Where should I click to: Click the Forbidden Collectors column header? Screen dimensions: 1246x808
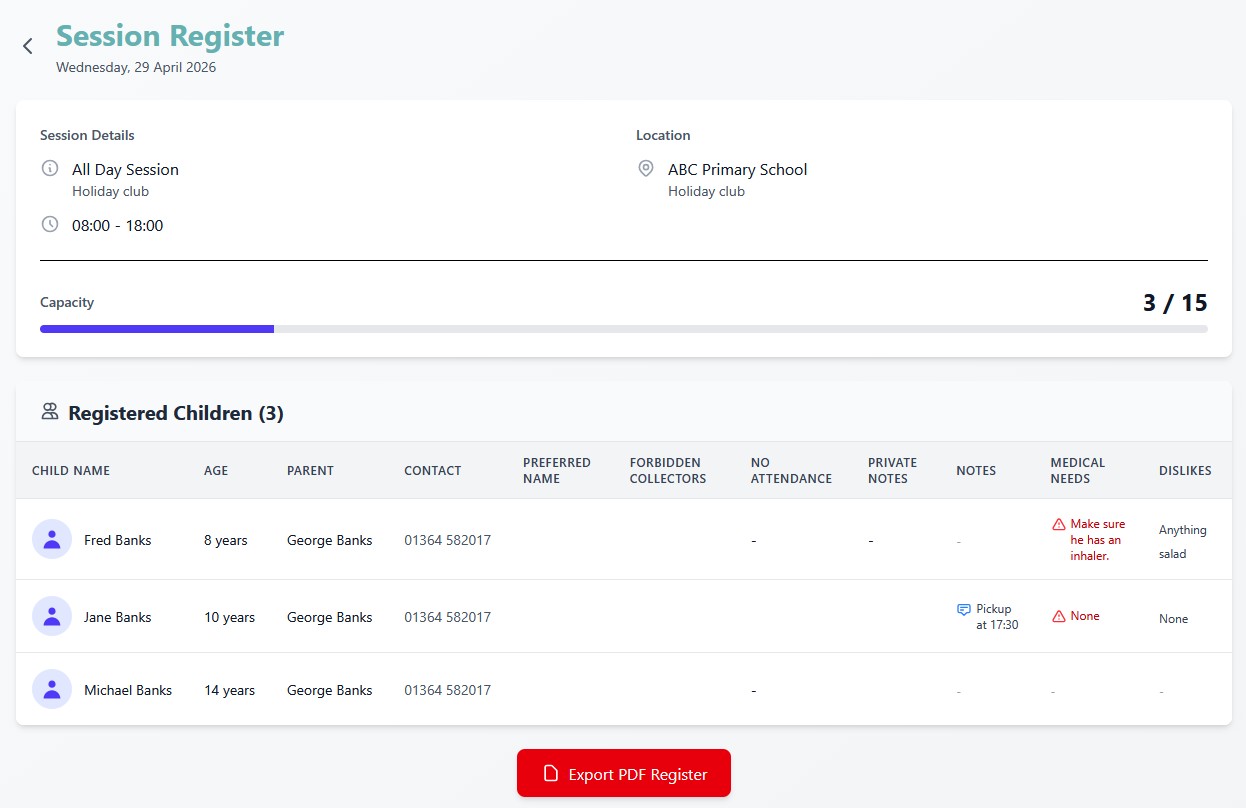point(667,470)
